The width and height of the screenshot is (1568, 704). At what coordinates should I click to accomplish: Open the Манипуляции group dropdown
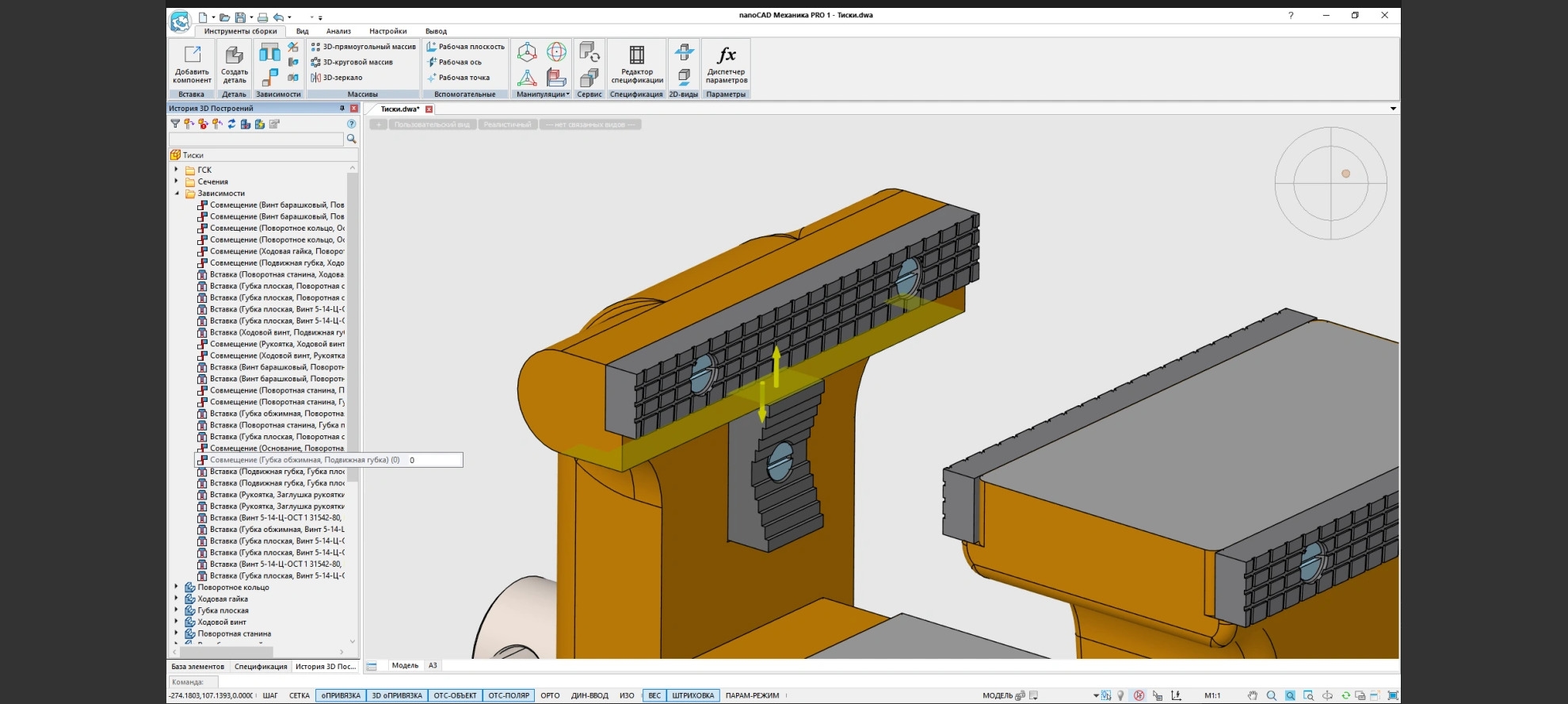tap(543, 94)
